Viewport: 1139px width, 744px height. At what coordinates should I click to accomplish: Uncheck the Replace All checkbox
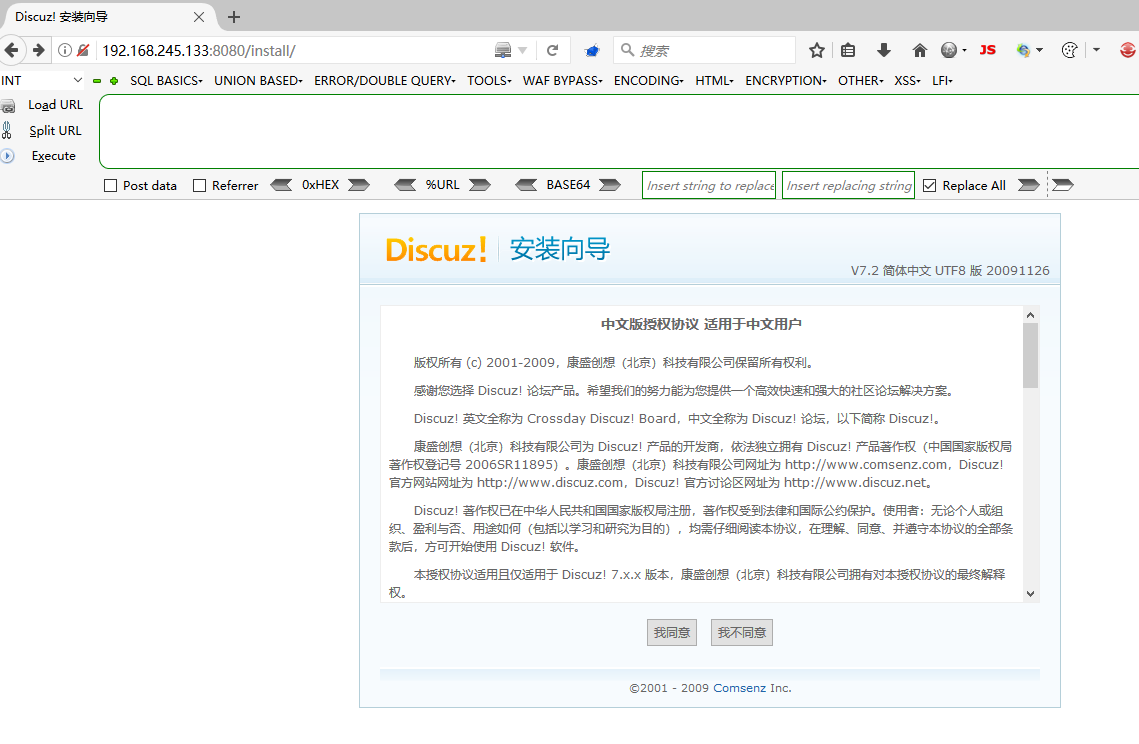pos(929,185)
